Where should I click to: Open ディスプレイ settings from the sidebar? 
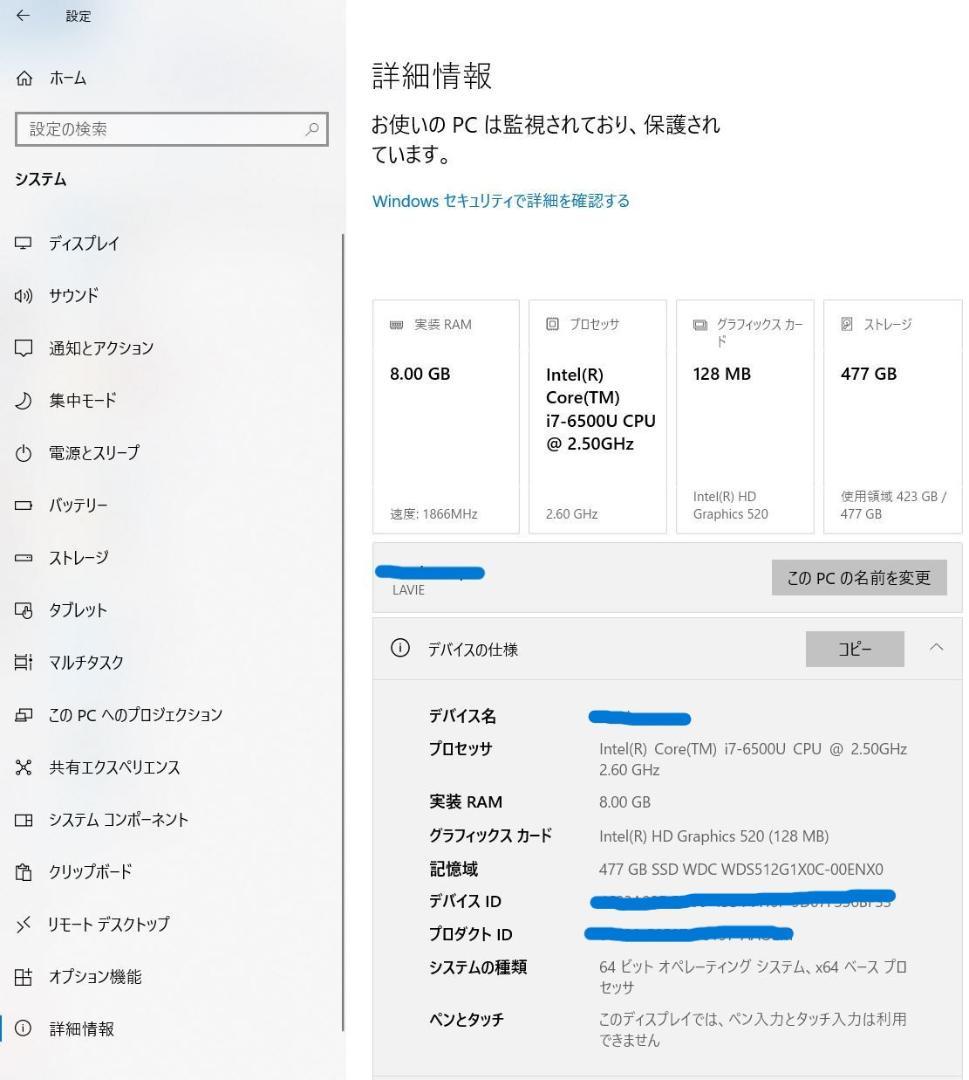tap(86, 243)
